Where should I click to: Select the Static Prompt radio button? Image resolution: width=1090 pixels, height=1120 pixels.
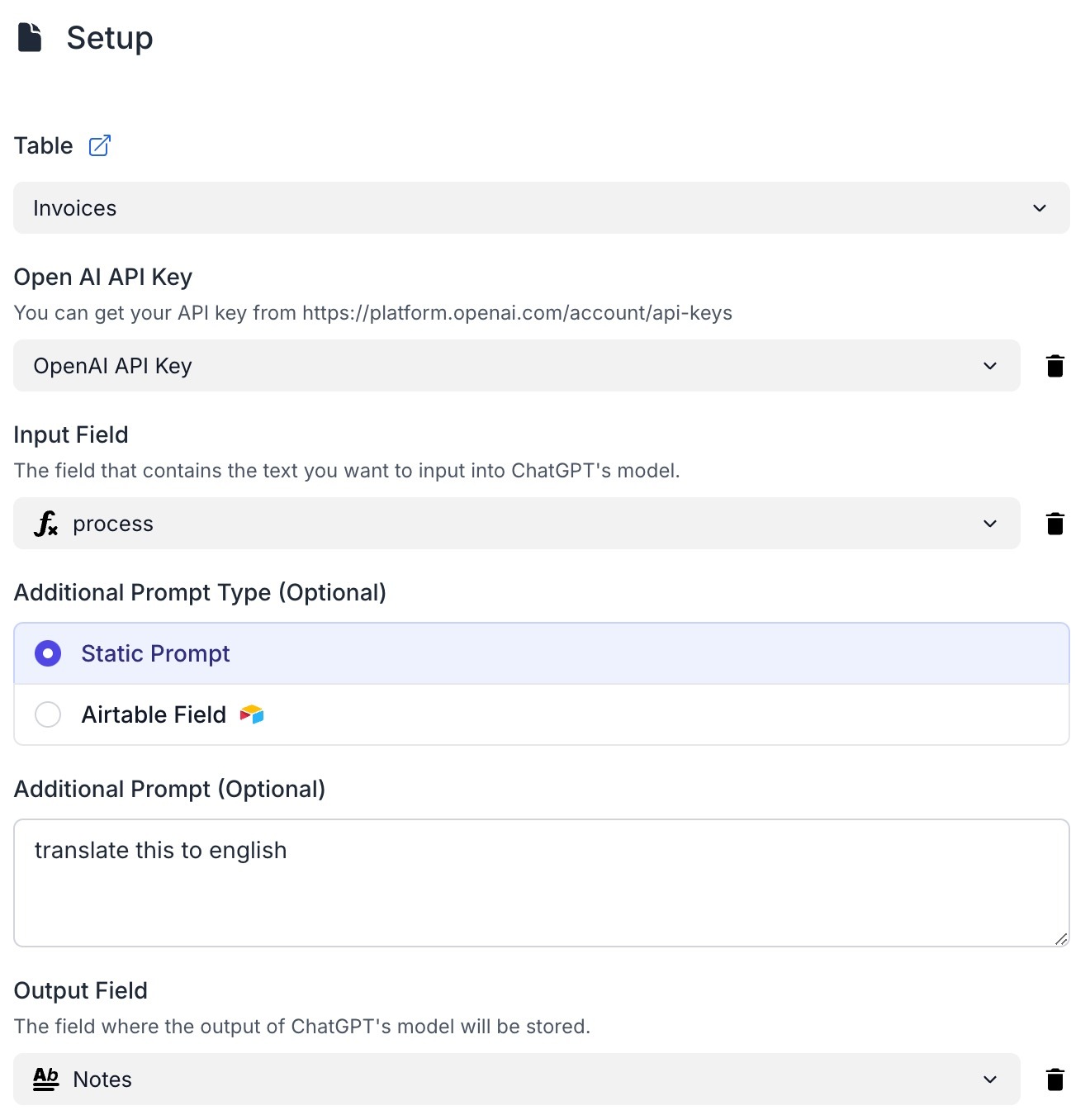tap(48, 653)
